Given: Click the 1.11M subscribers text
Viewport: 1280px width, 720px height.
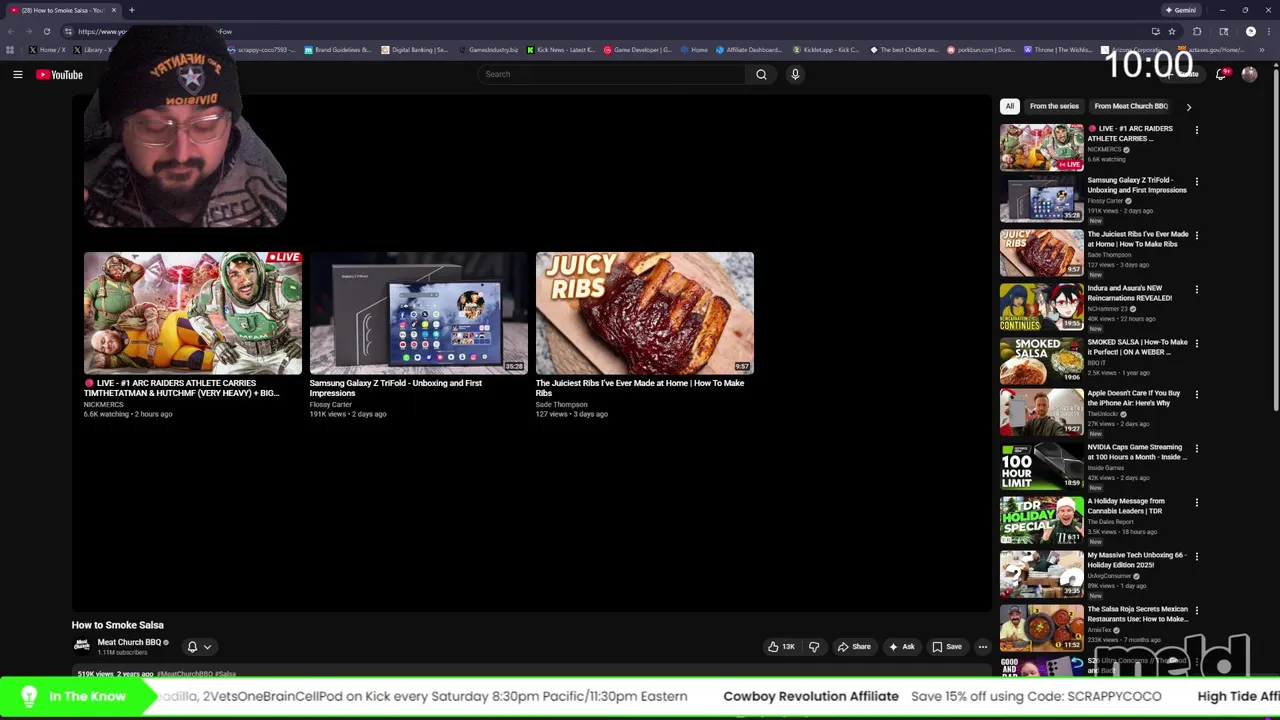Looking at the screenshot, I should [x=122, y=653].
